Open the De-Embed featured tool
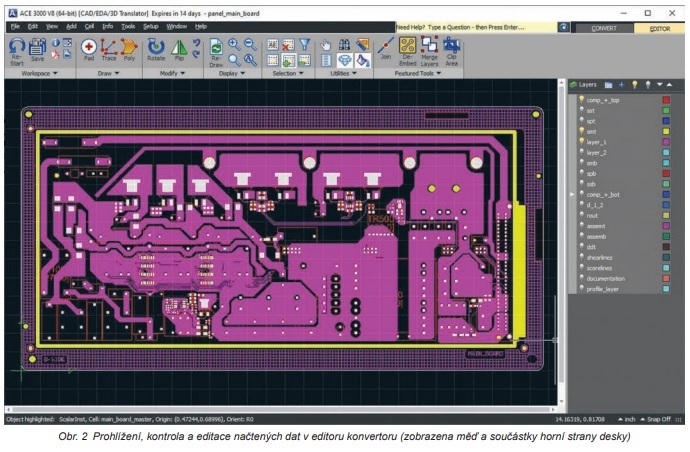The image size is (690, 452). tap(407, 52)
